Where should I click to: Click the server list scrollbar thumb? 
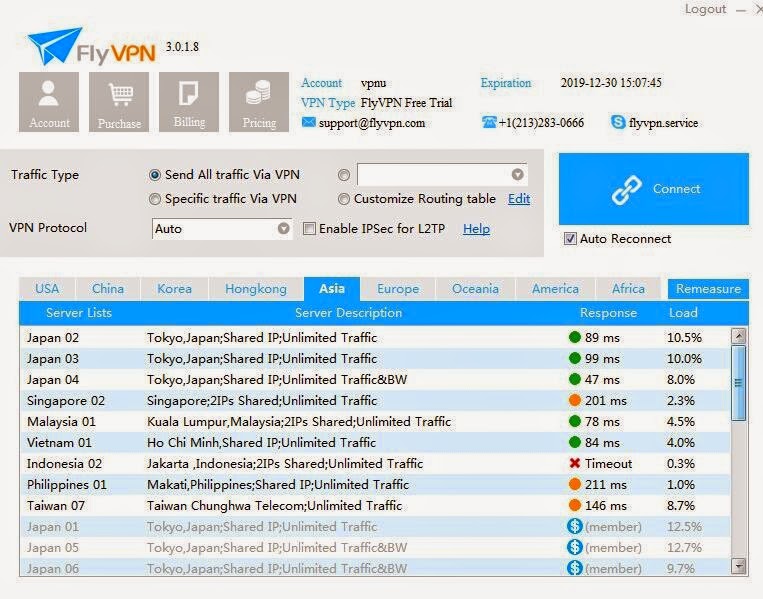point(739,382)
